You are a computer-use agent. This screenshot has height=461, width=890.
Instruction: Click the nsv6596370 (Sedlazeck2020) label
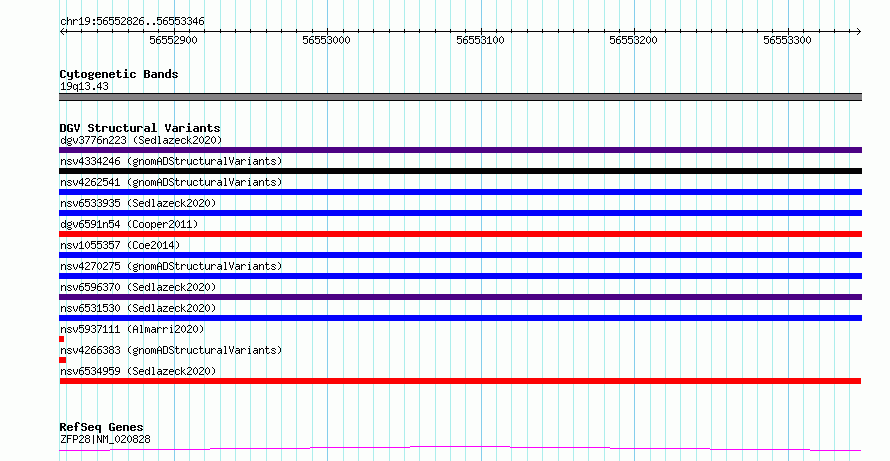pyautogui.click(x=138, y=287)
